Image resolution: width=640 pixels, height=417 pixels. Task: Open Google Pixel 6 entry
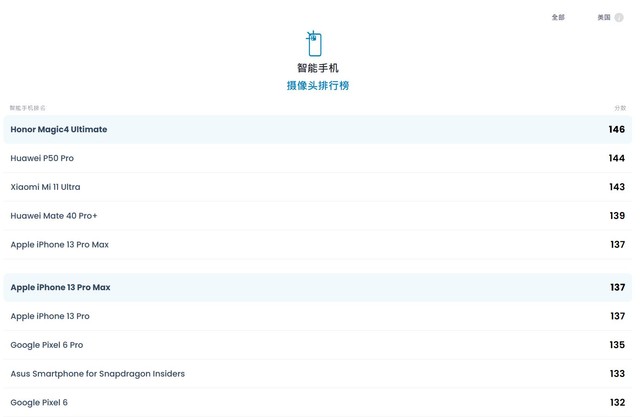pos(39,402)
